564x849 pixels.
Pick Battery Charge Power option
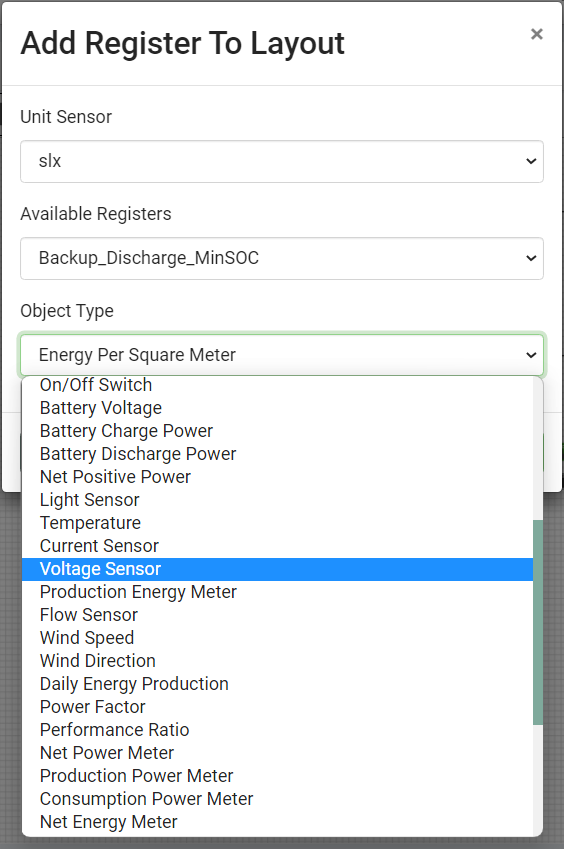[278, 431]
